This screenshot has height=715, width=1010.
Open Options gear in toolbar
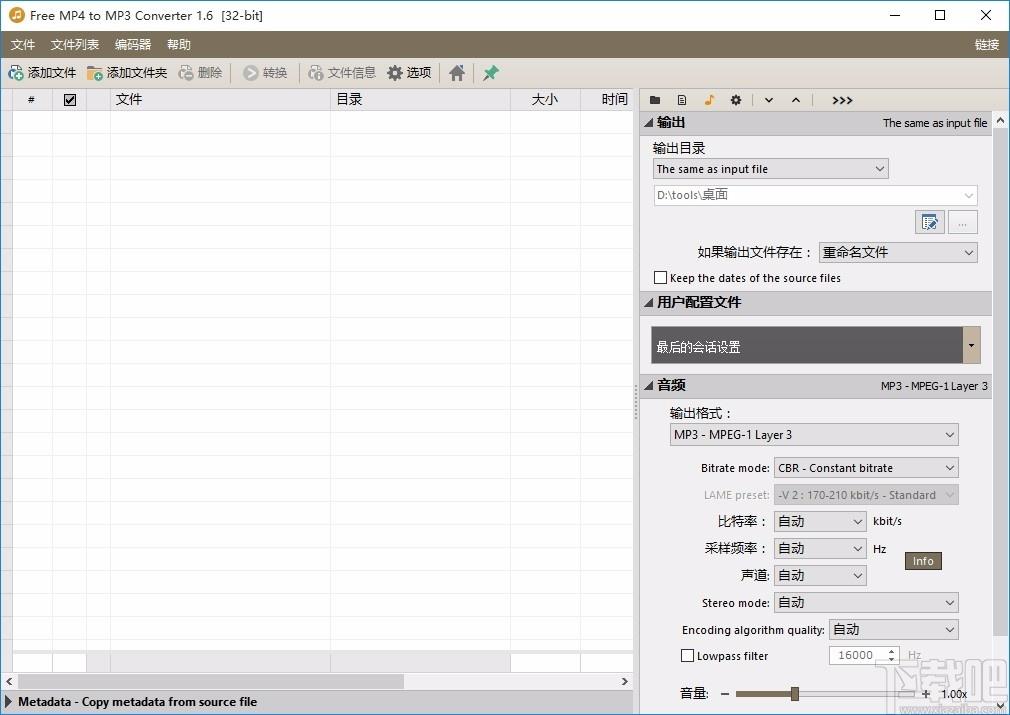pyautogui.click(x=409, y=73)
